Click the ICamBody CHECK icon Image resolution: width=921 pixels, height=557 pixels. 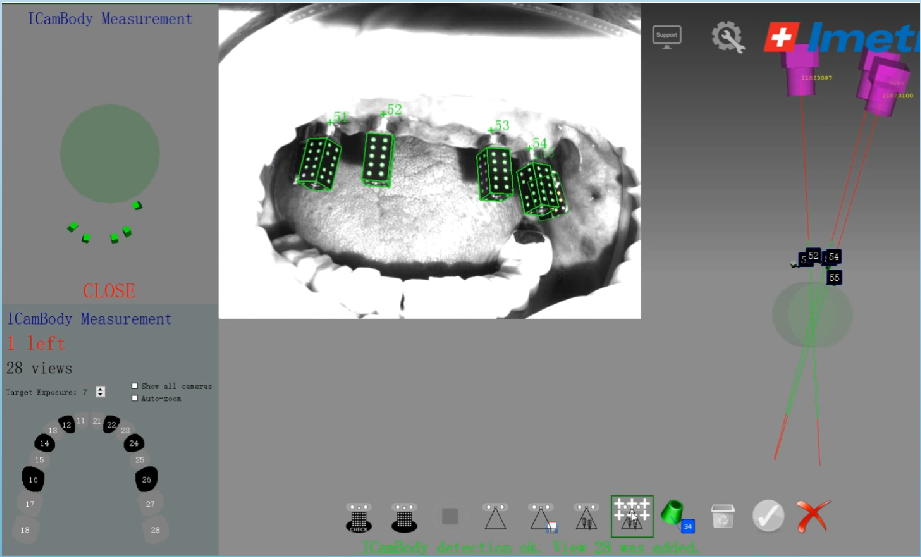pos(358,517)
